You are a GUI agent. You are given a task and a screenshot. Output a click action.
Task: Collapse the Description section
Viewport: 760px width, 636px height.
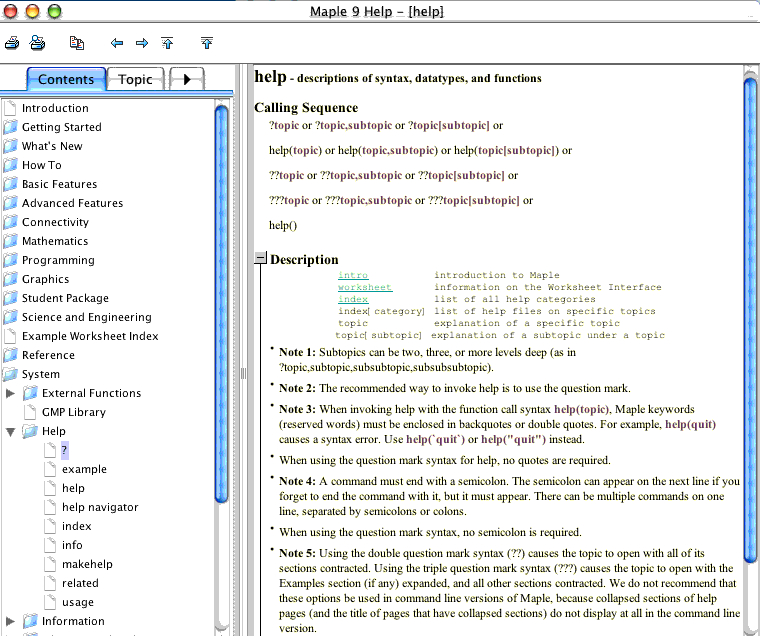point(261,258)
